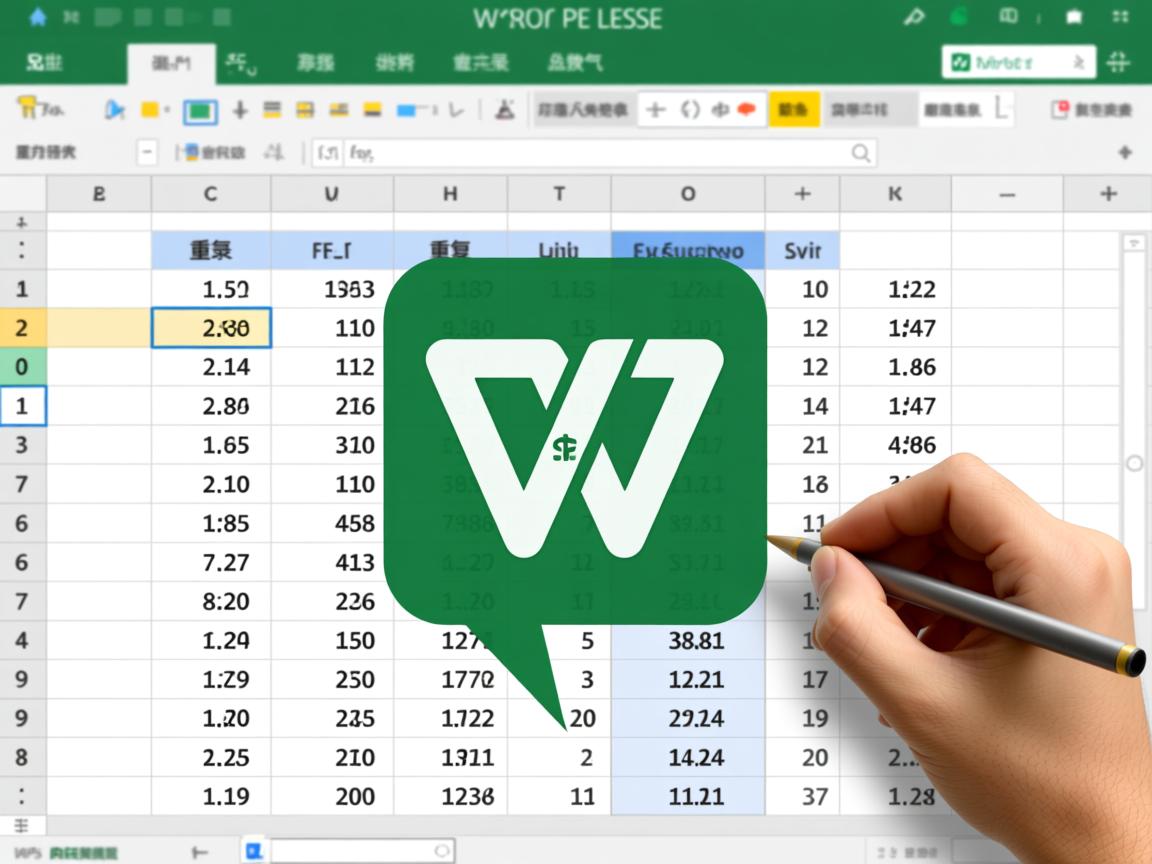Image resolution: width=1152 pixels, height=864 pixels.
Task: Toggle the highlighted yellow formatting button in the toolbar
Action: tap(793, 107)
